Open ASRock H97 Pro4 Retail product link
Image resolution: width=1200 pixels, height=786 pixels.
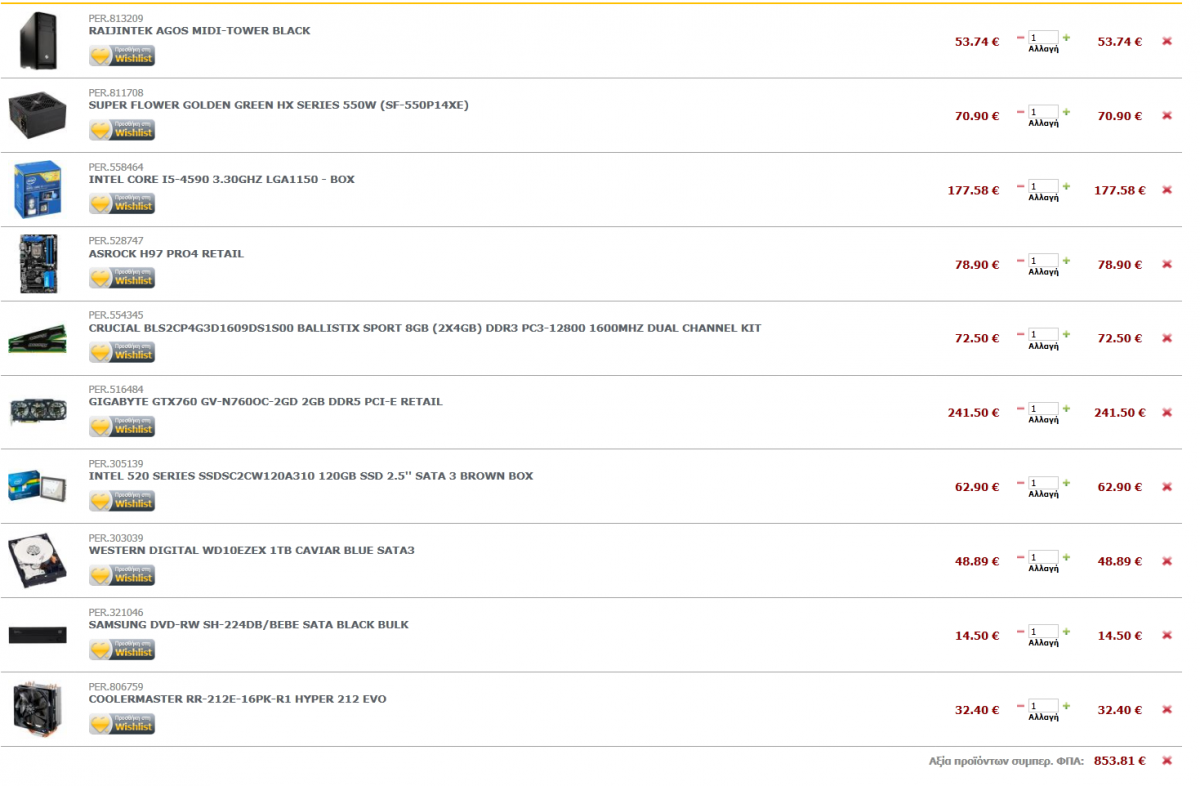166,254
